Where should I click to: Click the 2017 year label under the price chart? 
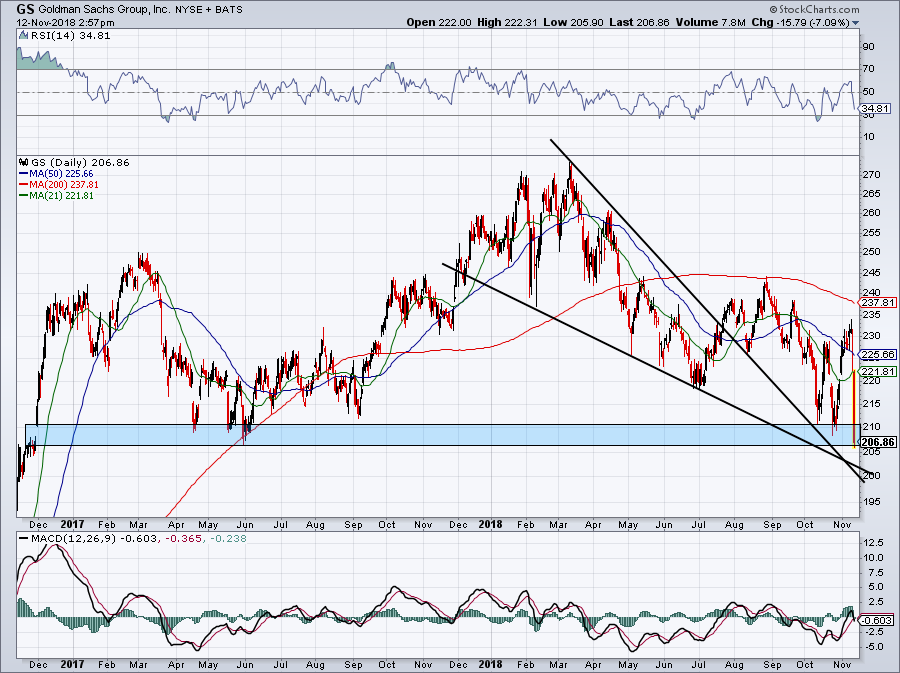pyautogui.click(x=72, y=524)
